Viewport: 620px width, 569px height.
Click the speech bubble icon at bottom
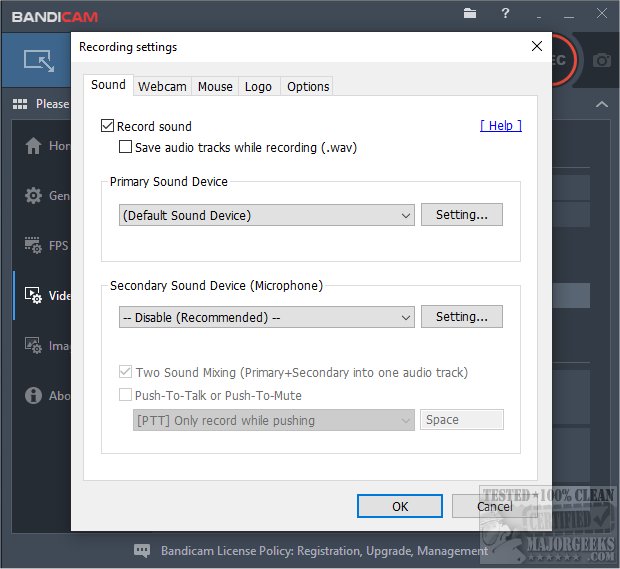(x=142, y=550)
